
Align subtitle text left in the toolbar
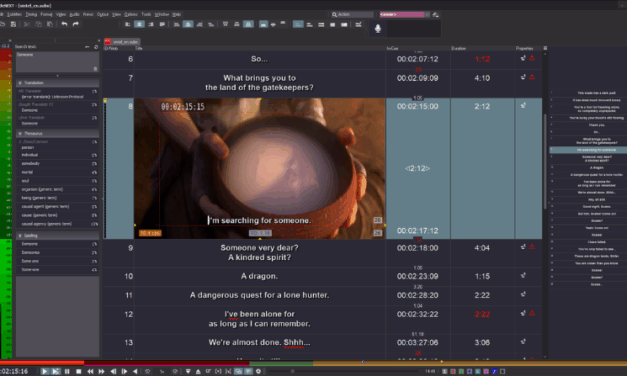[x=128, y=24]
